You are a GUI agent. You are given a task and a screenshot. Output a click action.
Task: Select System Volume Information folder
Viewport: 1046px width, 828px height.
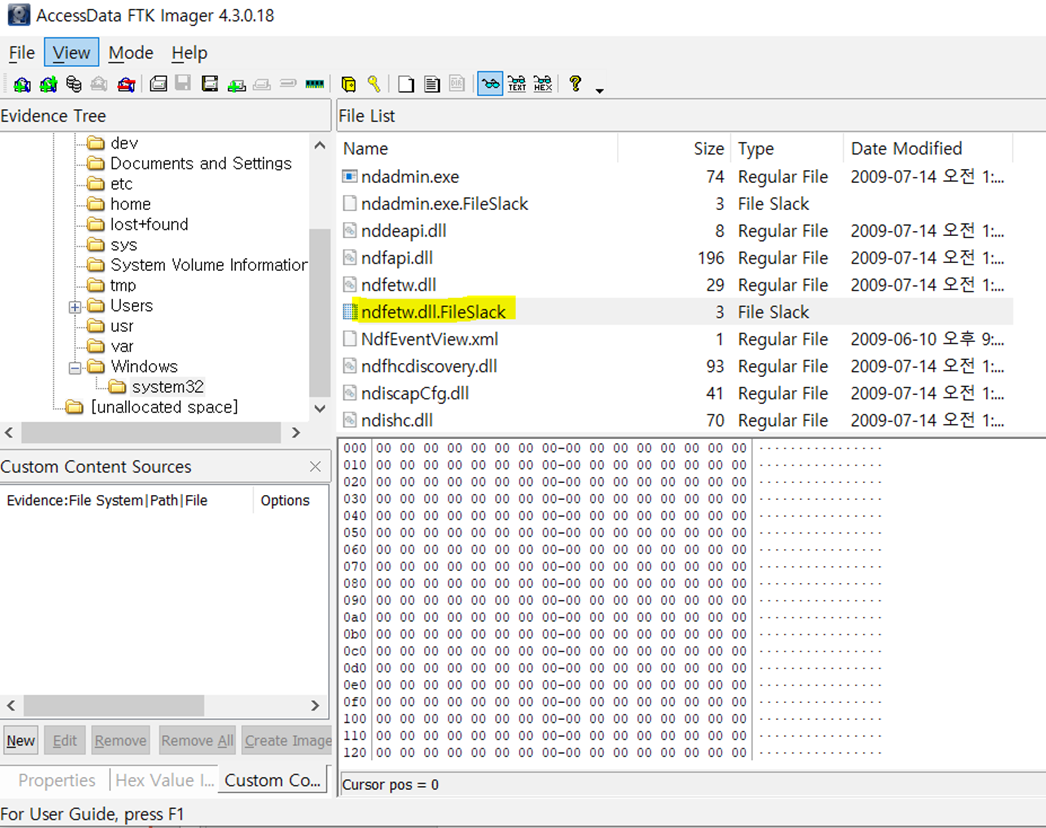pyautogui.click(x=209, y=265)
